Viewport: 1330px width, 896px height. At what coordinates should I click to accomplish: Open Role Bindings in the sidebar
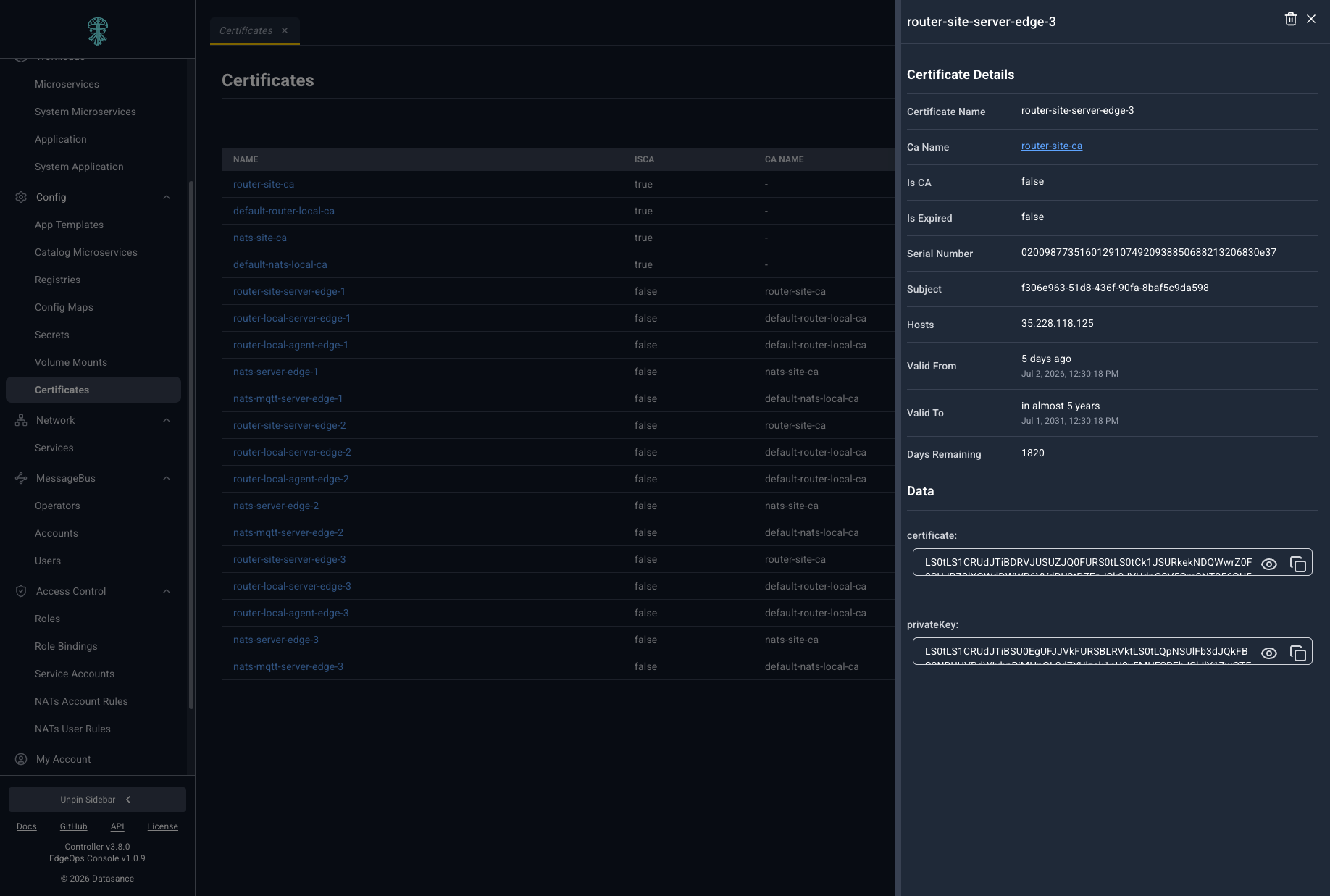pos(66,646)
